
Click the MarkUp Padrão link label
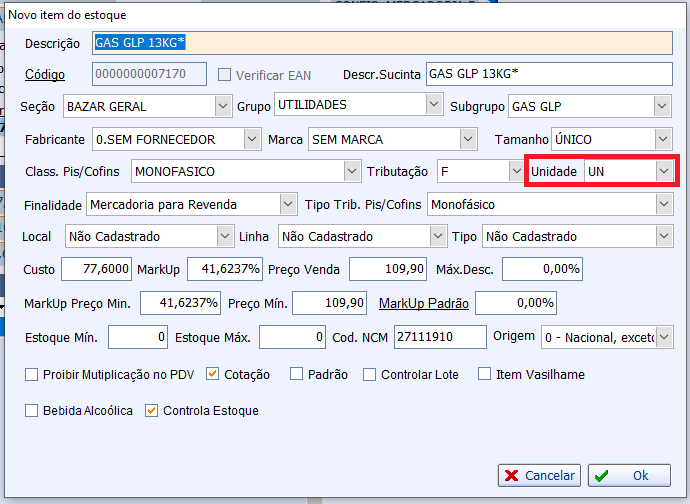click(424, 303)
